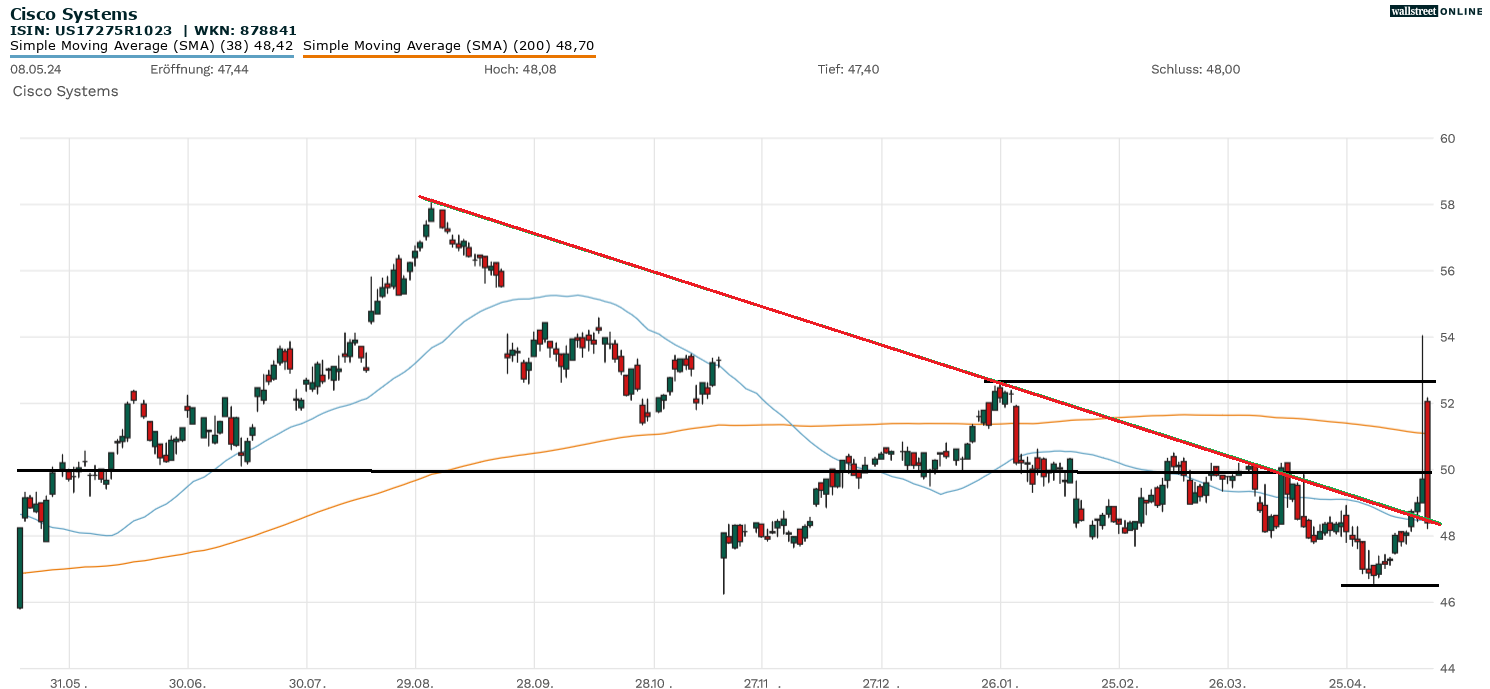
Task: Click the Cisco Systems label above the chart area
Action: click(65, 91)
